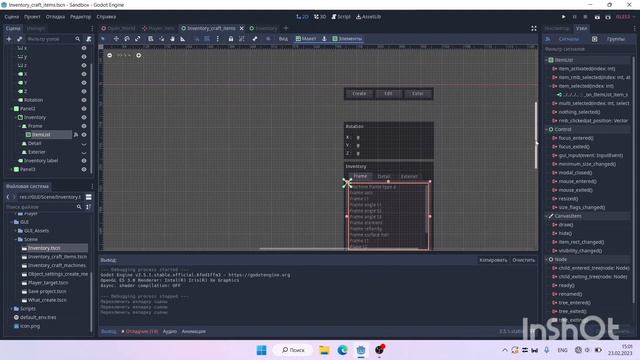Open the Script workspace
Screen dimensions: 640x360
point(341,17)
